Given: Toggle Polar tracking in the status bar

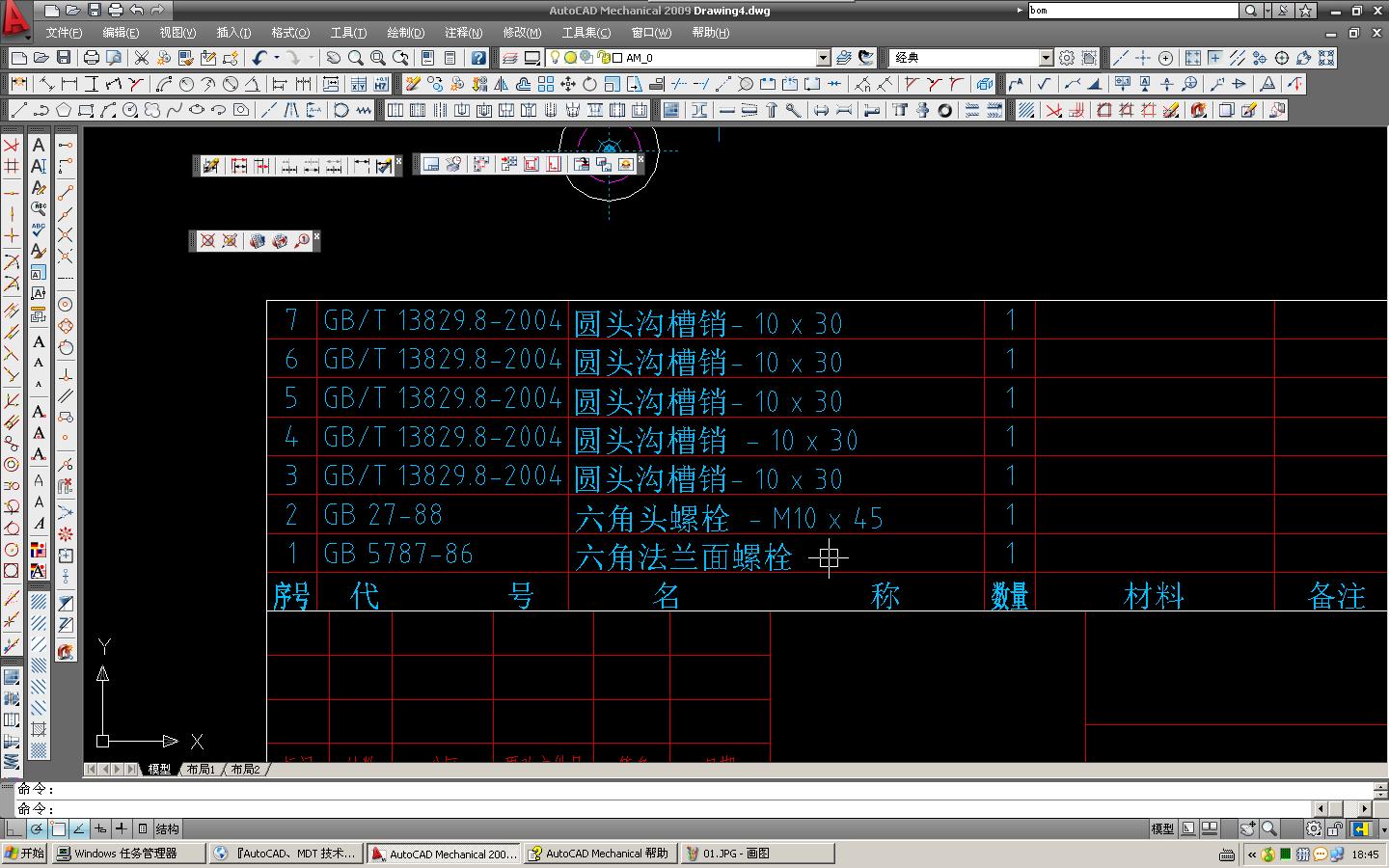Looking at the screenshot, I should (37, 828).
